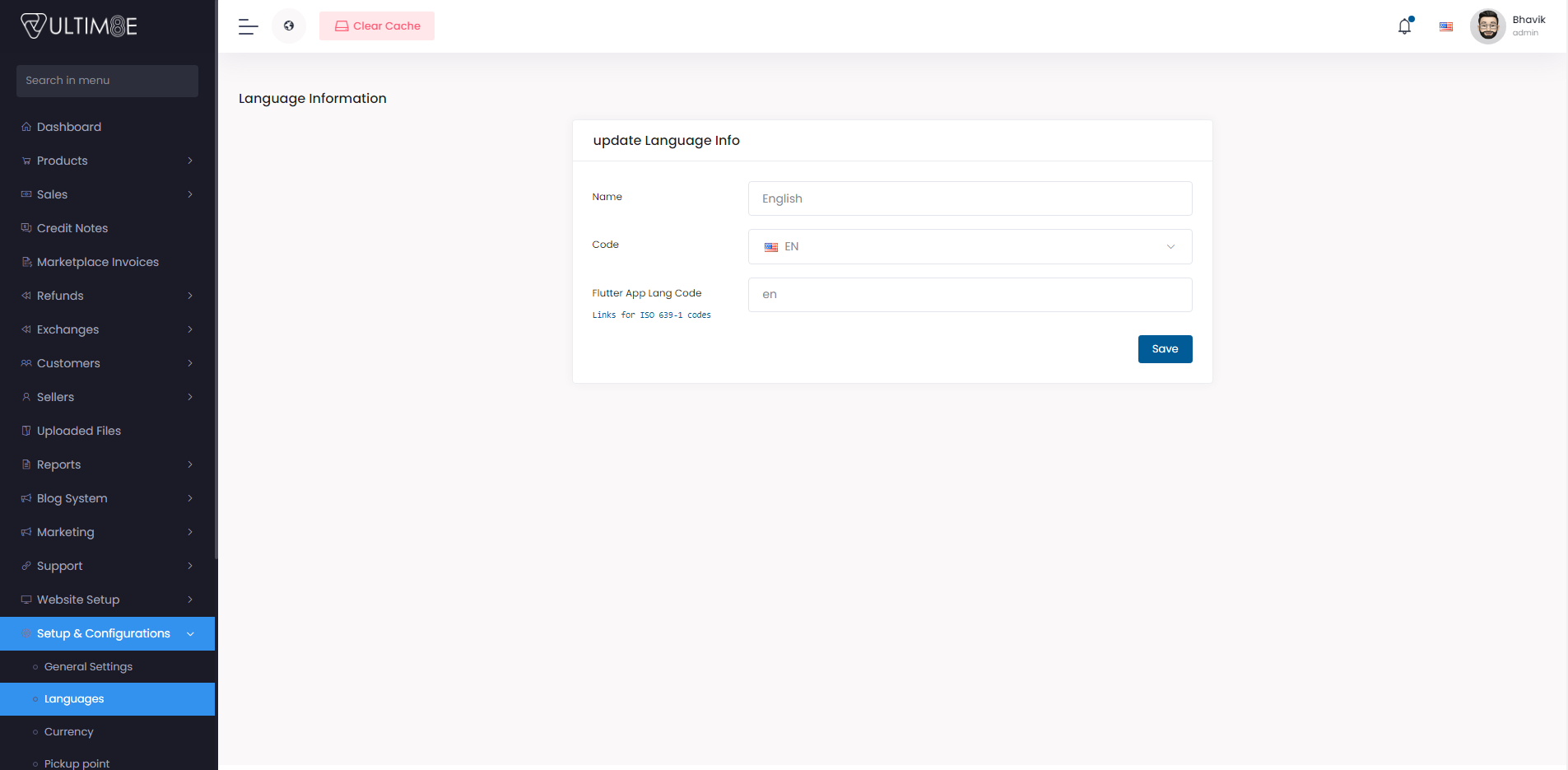Click the Credit Notes sidebar icon
Viewport: 1568px width, 770px height.
tap(26, 228)
